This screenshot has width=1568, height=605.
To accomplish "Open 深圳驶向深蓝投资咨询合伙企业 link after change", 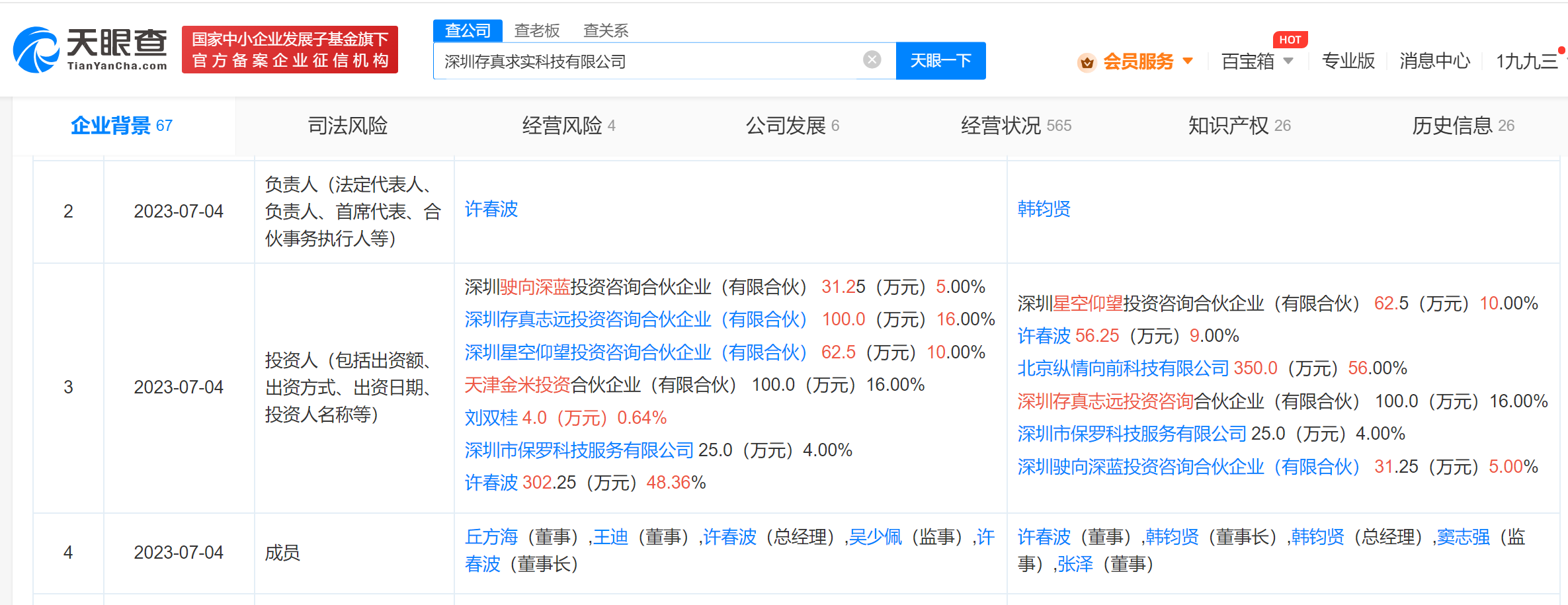I will pos(1188,466).
